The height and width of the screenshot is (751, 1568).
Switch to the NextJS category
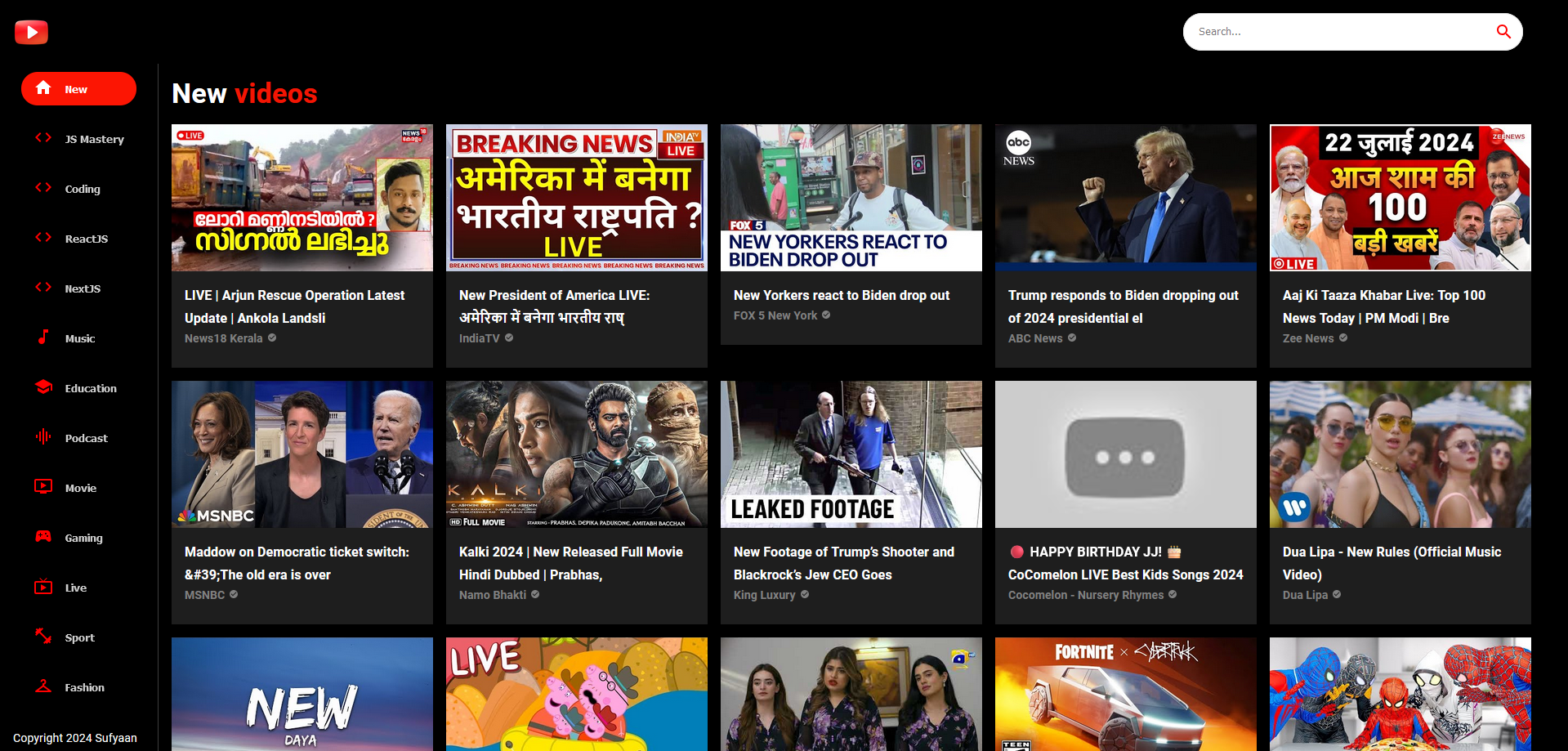click(x=78, y=288)
